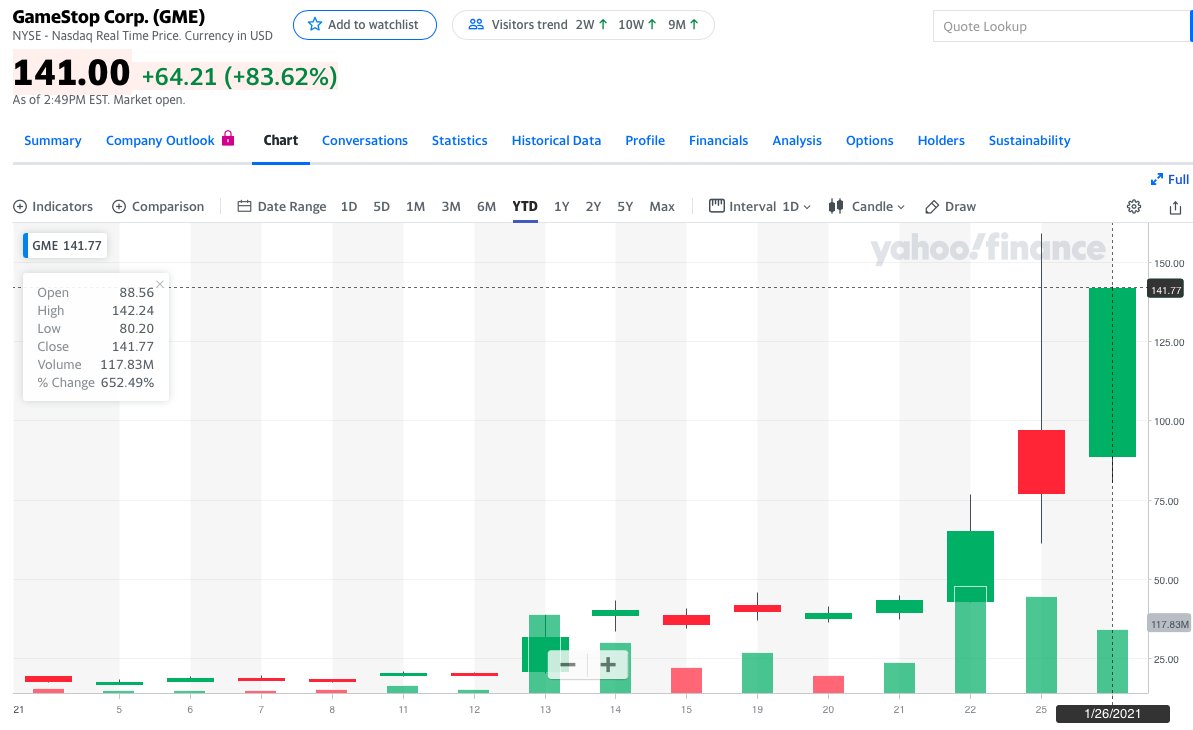
Task: Click the Volume 117.83M tooltip row
Action: point(96,365)
